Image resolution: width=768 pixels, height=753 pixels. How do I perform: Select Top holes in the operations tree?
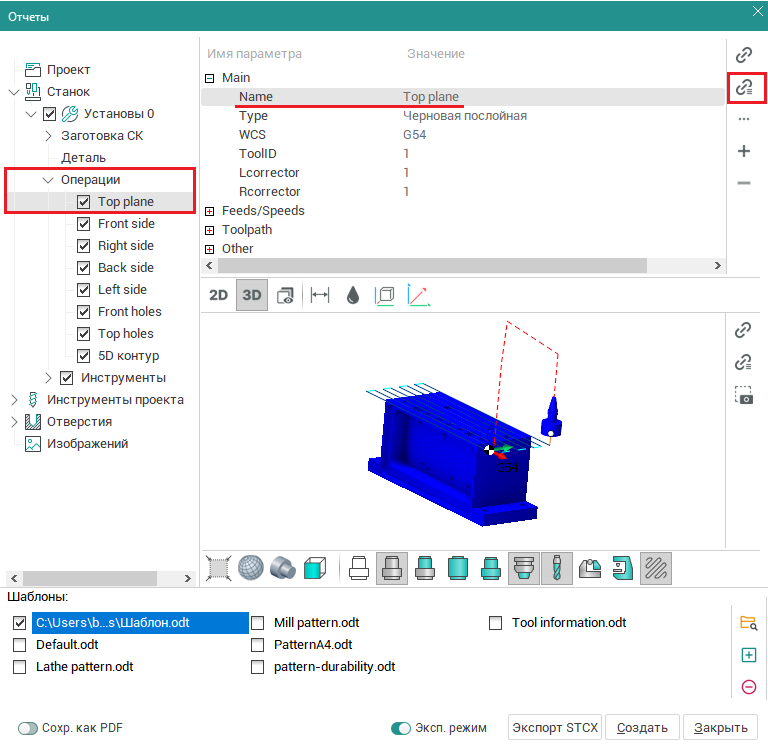[125, 334]
